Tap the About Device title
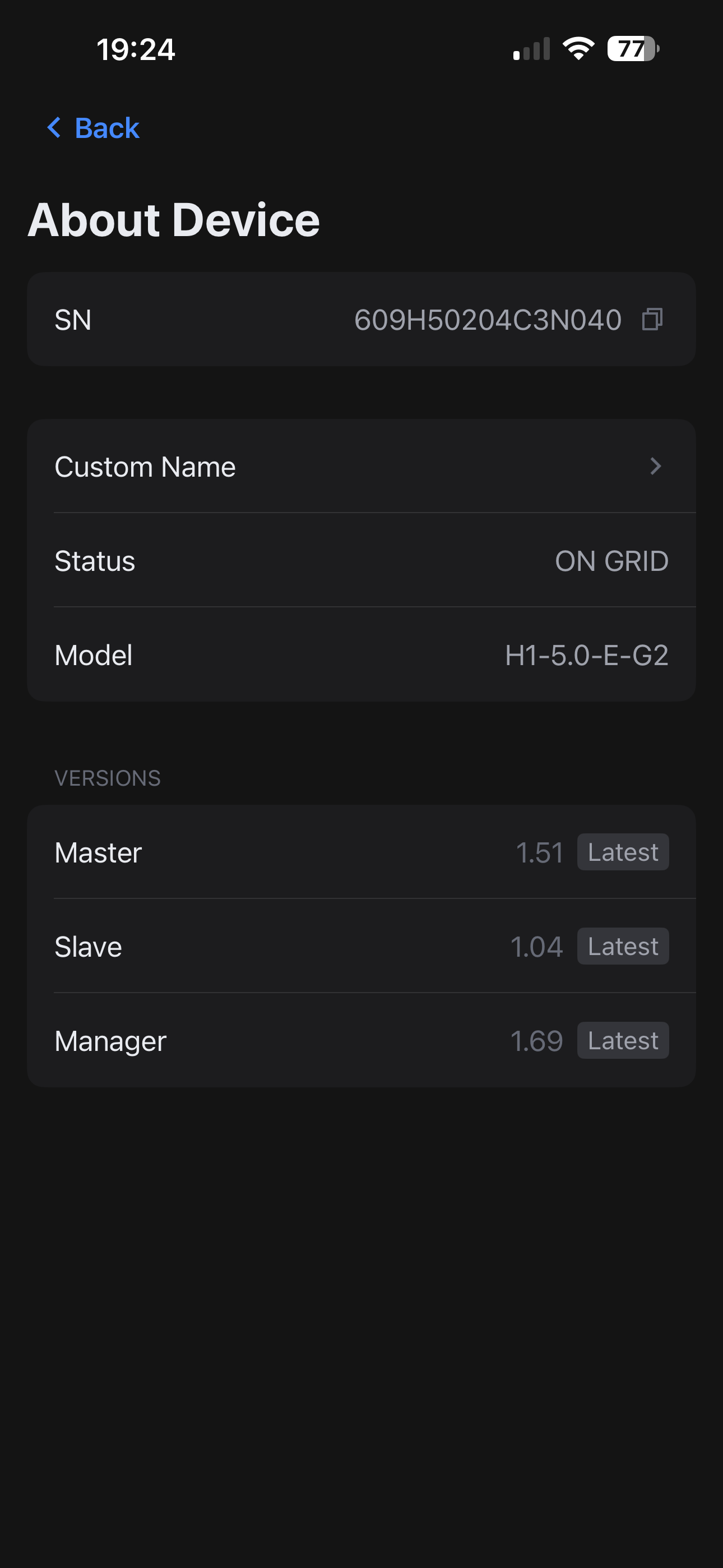Viewport: 723px width, 1568px height. click(174, 220)
